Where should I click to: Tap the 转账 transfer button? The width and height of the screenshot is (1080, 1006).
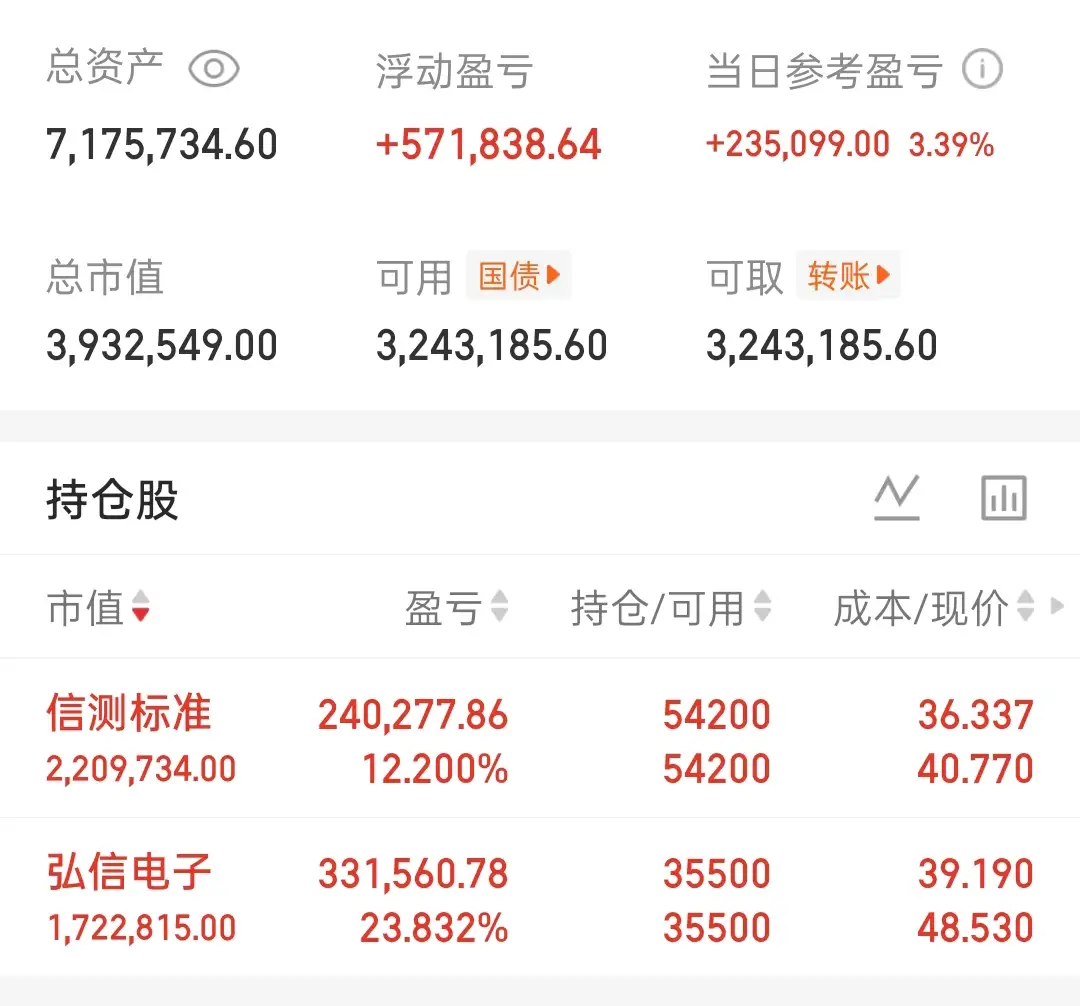click(x=849, y=275)
